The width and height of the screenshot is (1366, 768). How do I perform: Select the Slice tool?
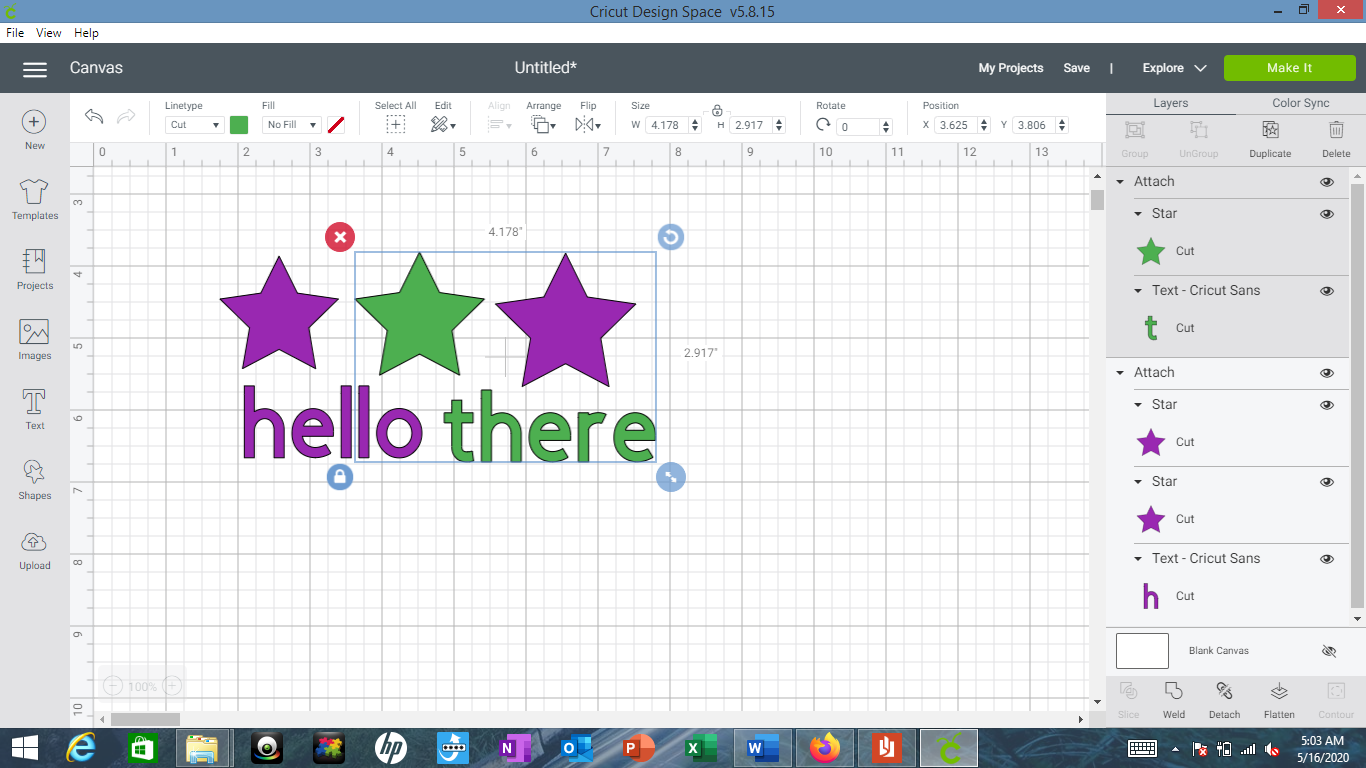click(x=1129, y=699)
